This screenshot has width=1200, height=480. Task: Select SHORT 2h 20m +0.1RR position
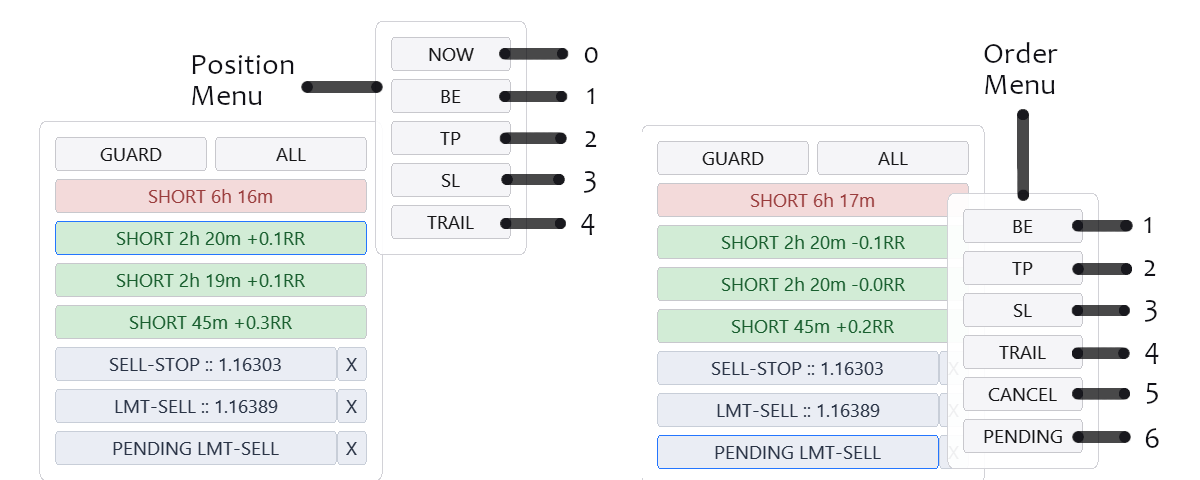[211, 238]
